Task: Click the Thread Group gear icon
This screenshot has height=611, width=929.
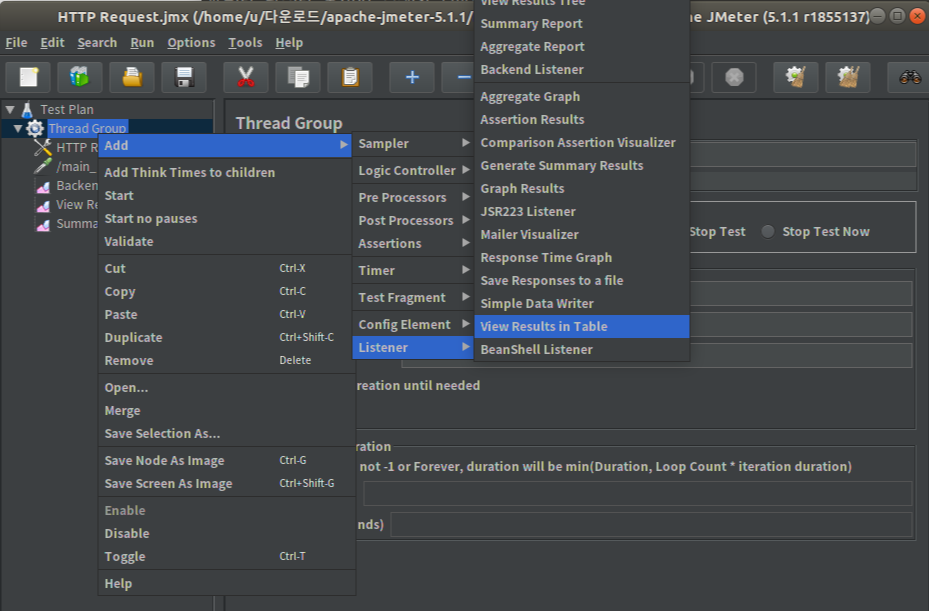Action: 35,128
